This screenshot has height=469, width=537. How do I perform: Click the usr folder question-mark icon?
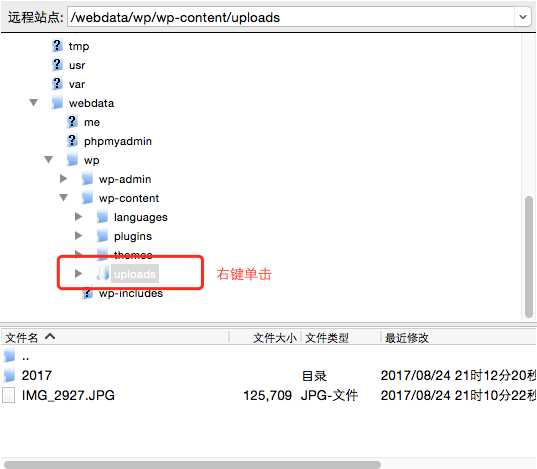tap(57, 65)
